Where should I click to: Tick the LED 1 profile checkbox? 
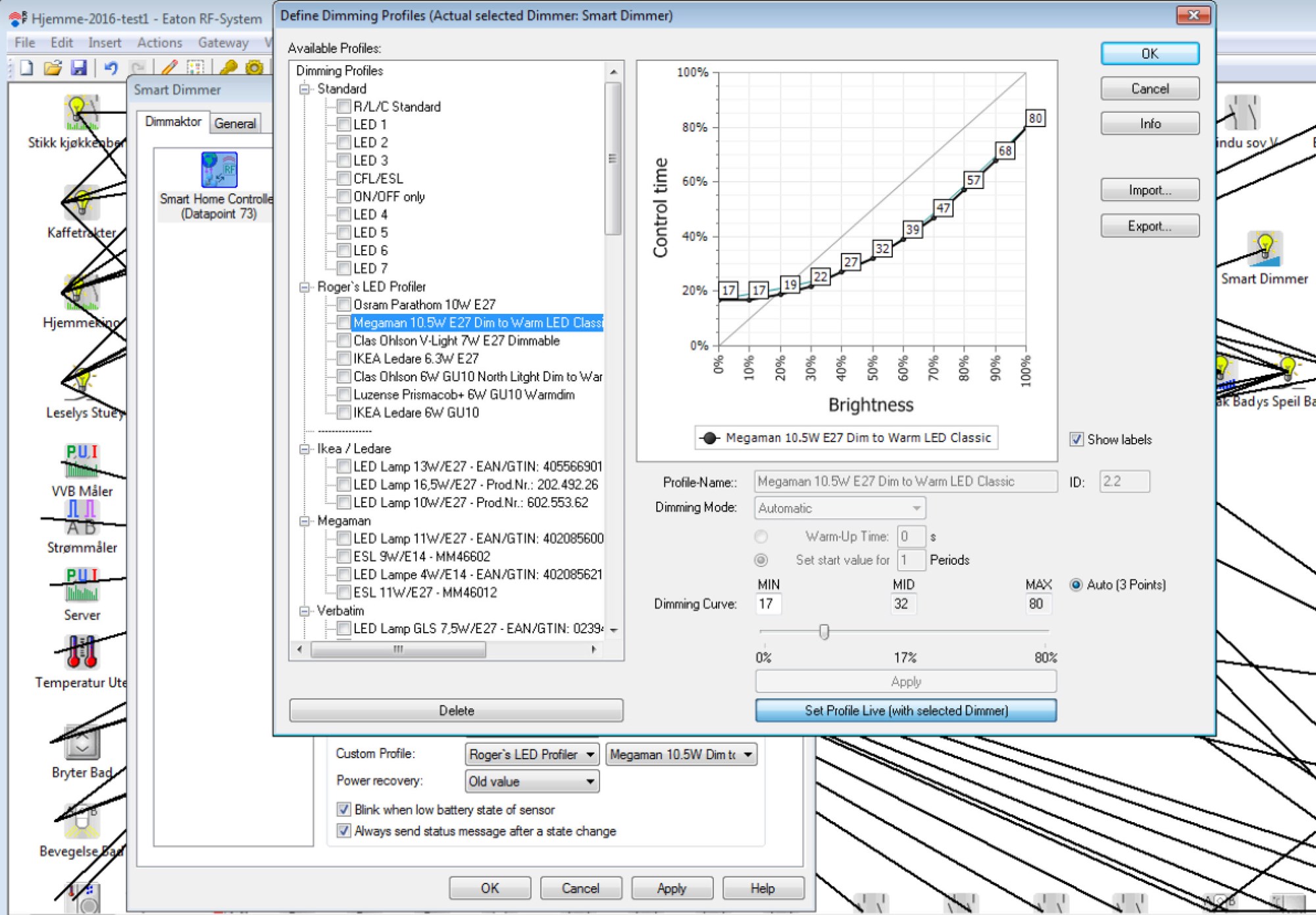[343, 124]
